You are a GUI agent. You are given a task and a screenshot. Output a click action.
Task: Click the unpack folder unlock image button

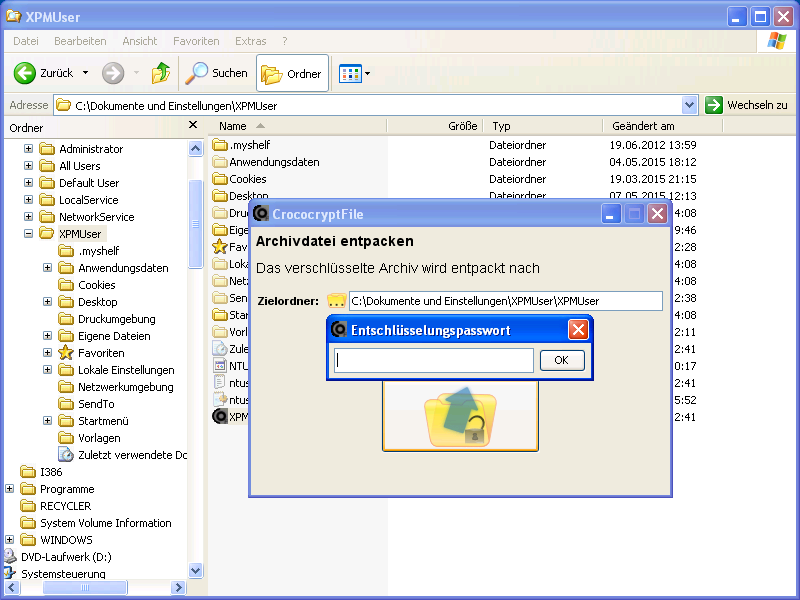pyautogui.click(x=461, y=416)
